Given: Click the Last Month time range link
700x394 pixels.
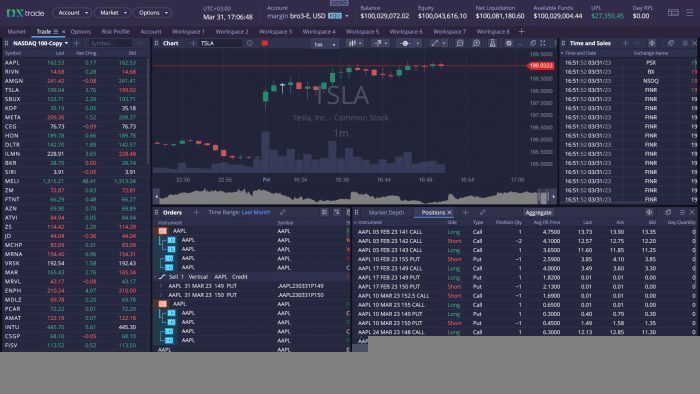Looking at the screenshot, I should click(x=256, y=212).
